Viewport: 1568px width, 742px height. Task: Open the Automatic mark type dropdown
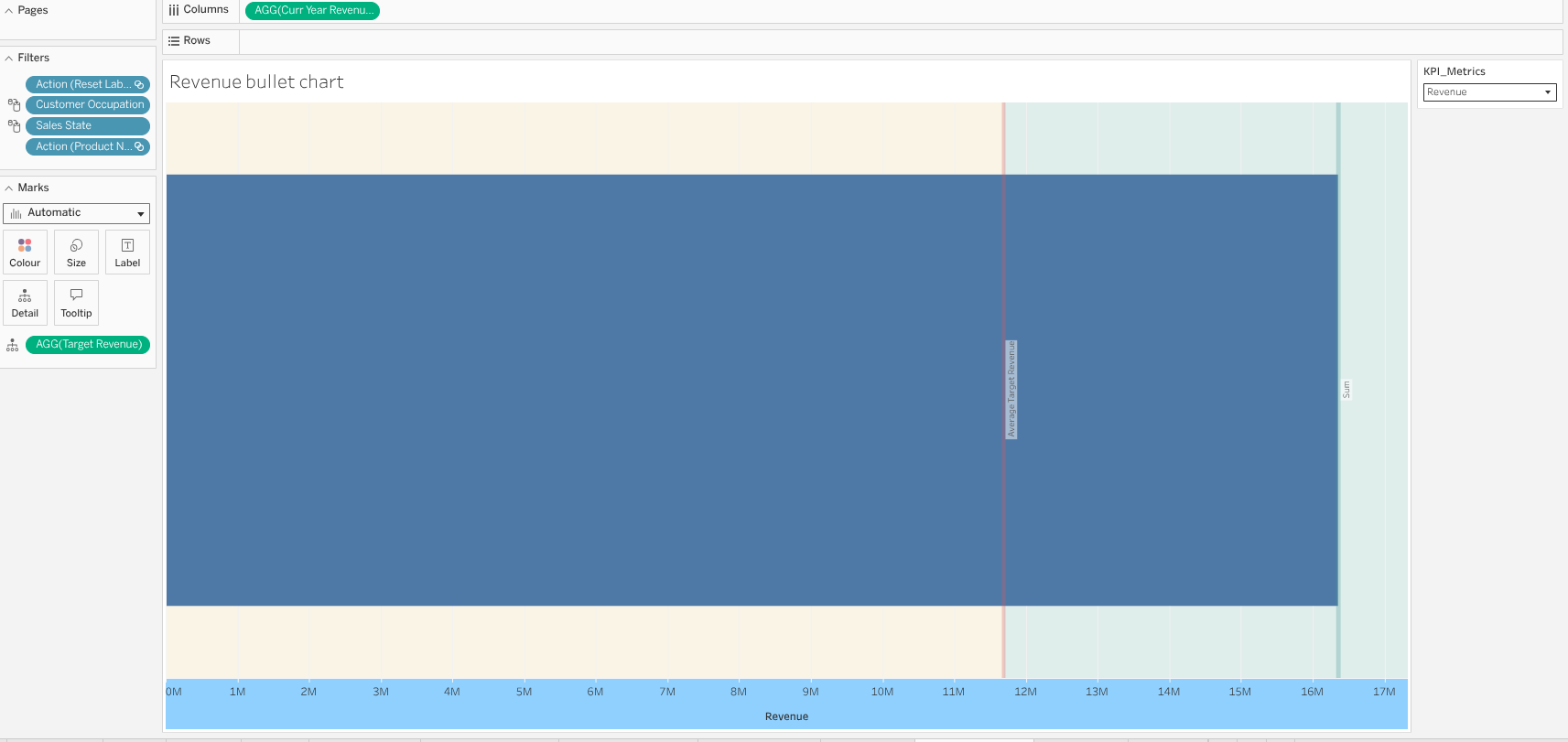(x=77, y=213)
